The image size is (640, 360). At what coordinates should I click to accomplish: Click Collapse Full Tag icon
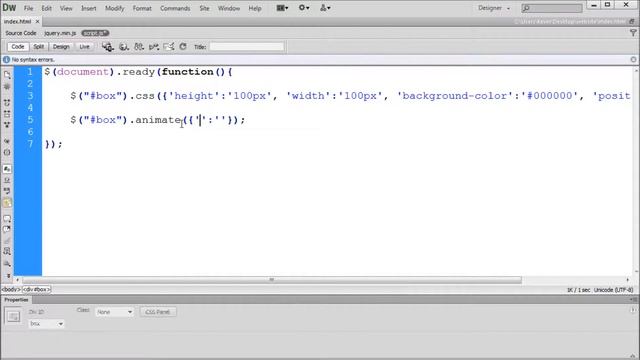pyautogui.click(x=7, y=102)
